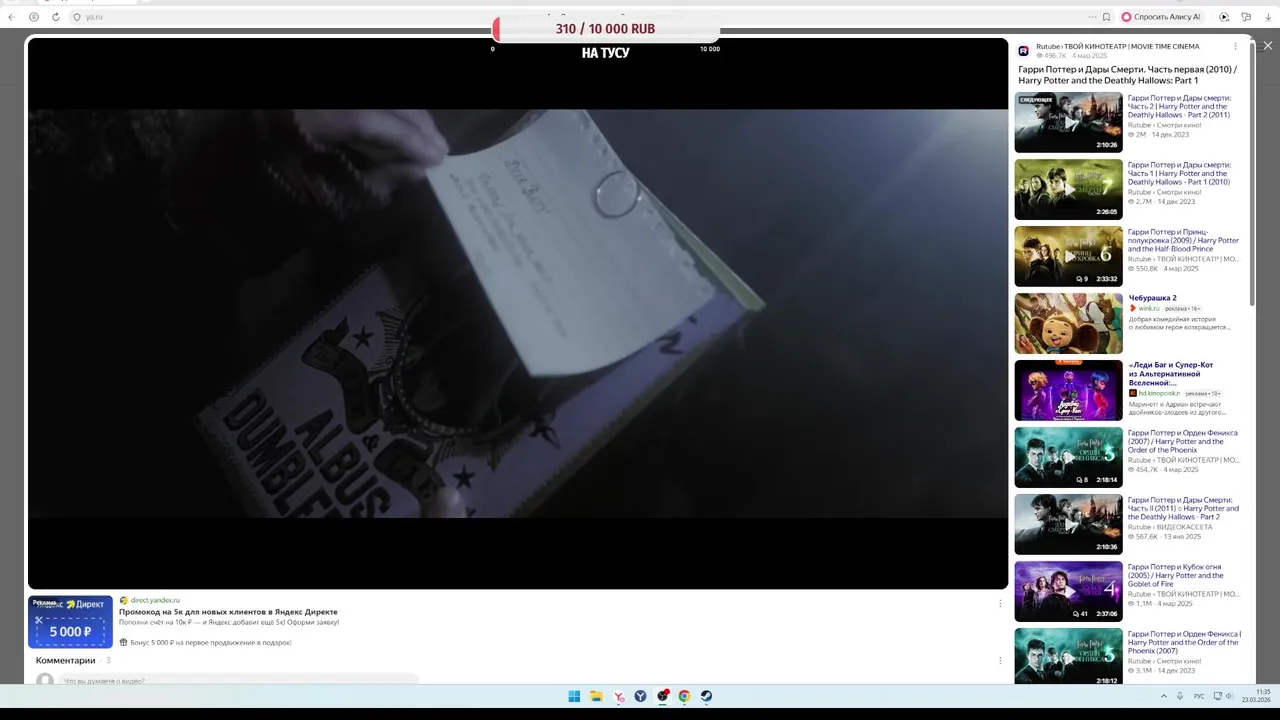Open the direct.yandex.ru link
This screenshot has width=1280, height=720.
(x=155, y=600)
